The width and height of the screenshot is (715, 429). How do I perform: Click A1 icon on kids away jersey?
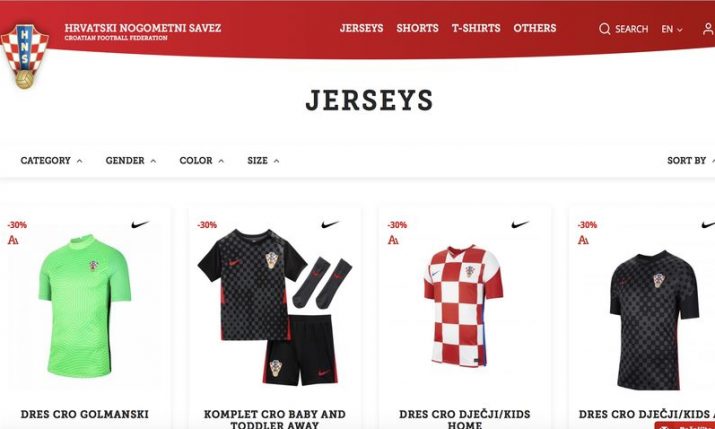583,240
